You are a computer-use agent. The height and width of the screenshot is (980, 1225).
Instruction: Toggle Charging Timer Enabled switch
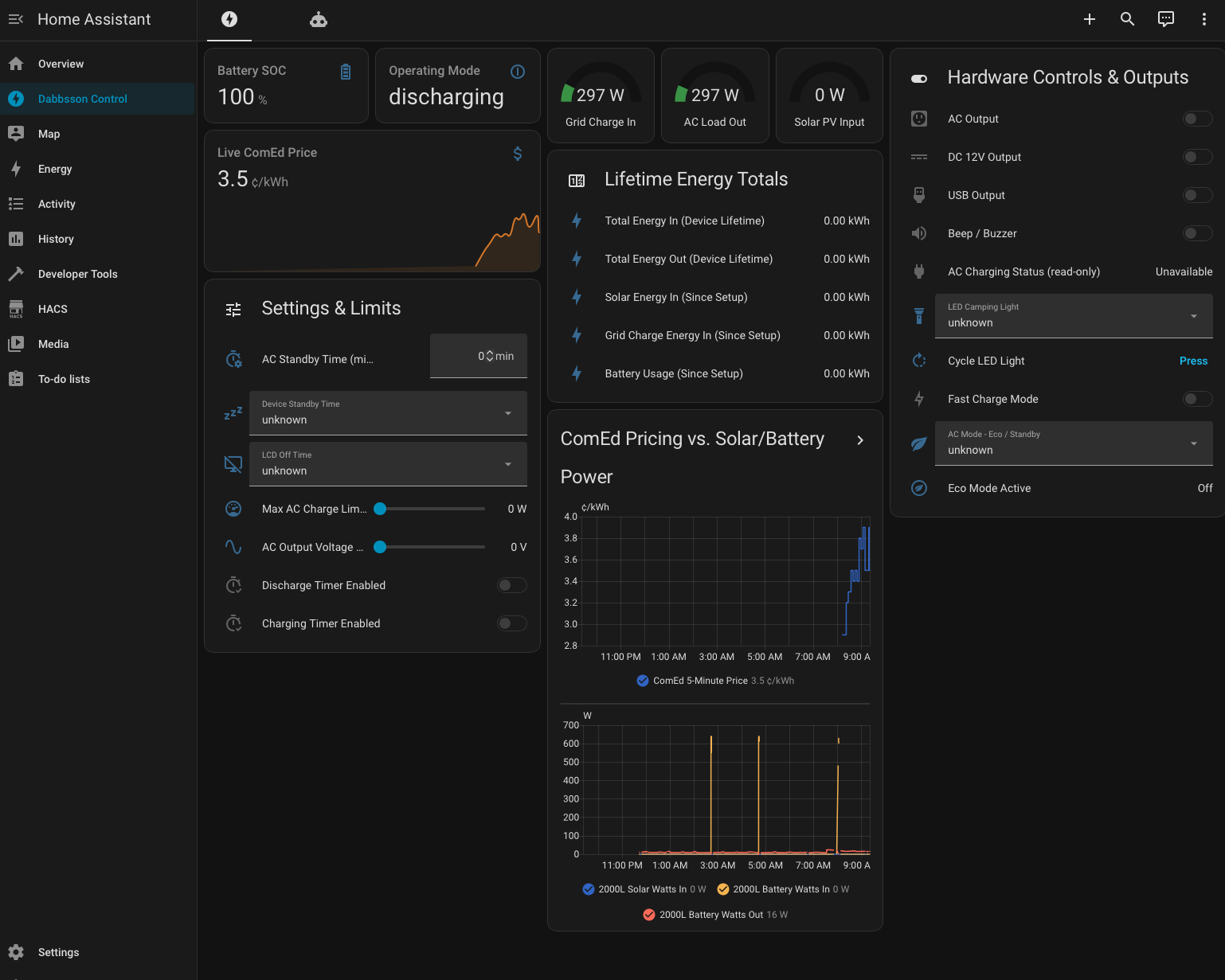click(x=512, y=623)
